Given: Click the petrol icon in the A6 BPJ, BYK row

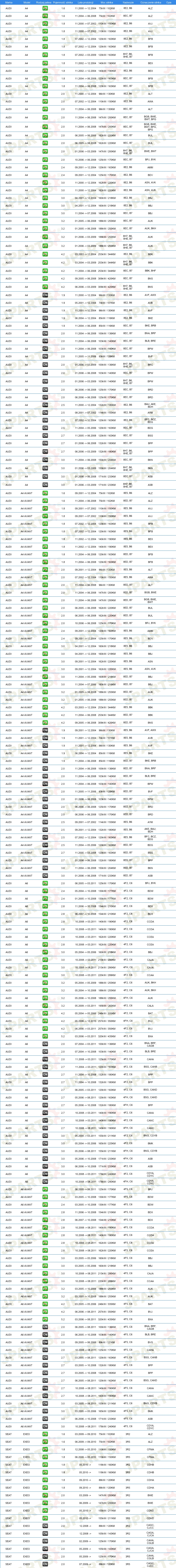Looking at the screenshot, I should pos(45,883).
